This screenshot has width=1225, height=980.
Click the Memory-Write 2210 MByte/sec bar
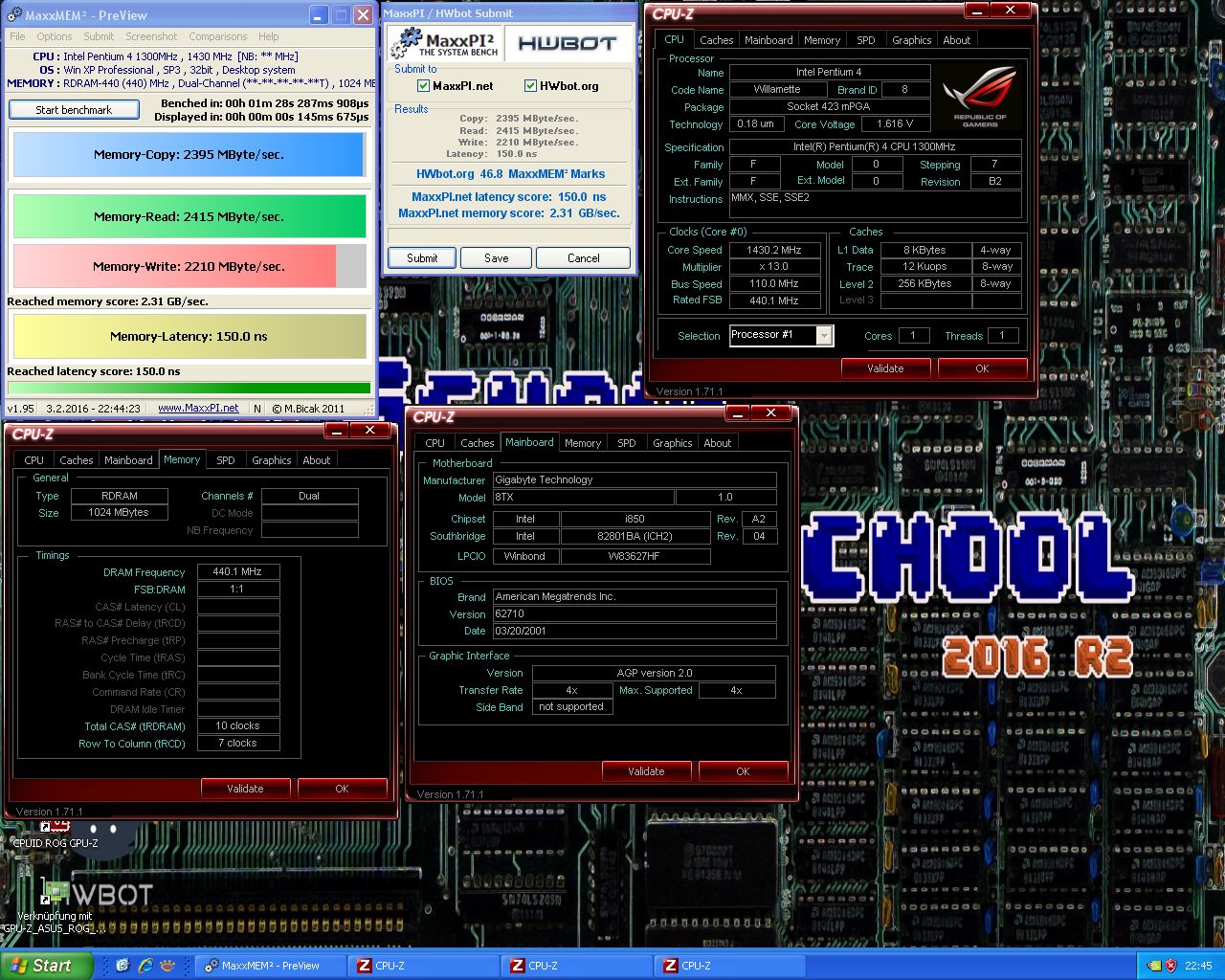[189, 266]
